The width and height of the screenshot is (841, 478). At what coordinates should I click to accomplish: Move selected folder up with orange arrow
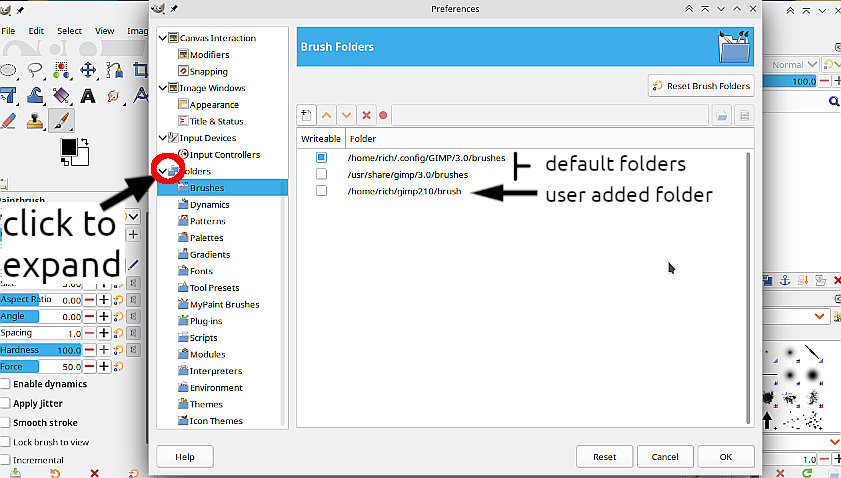pos(327,115)
